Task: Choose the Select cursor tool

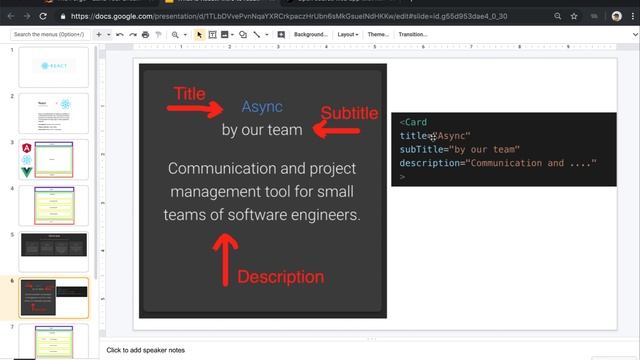Action: [x=199, y=35]
